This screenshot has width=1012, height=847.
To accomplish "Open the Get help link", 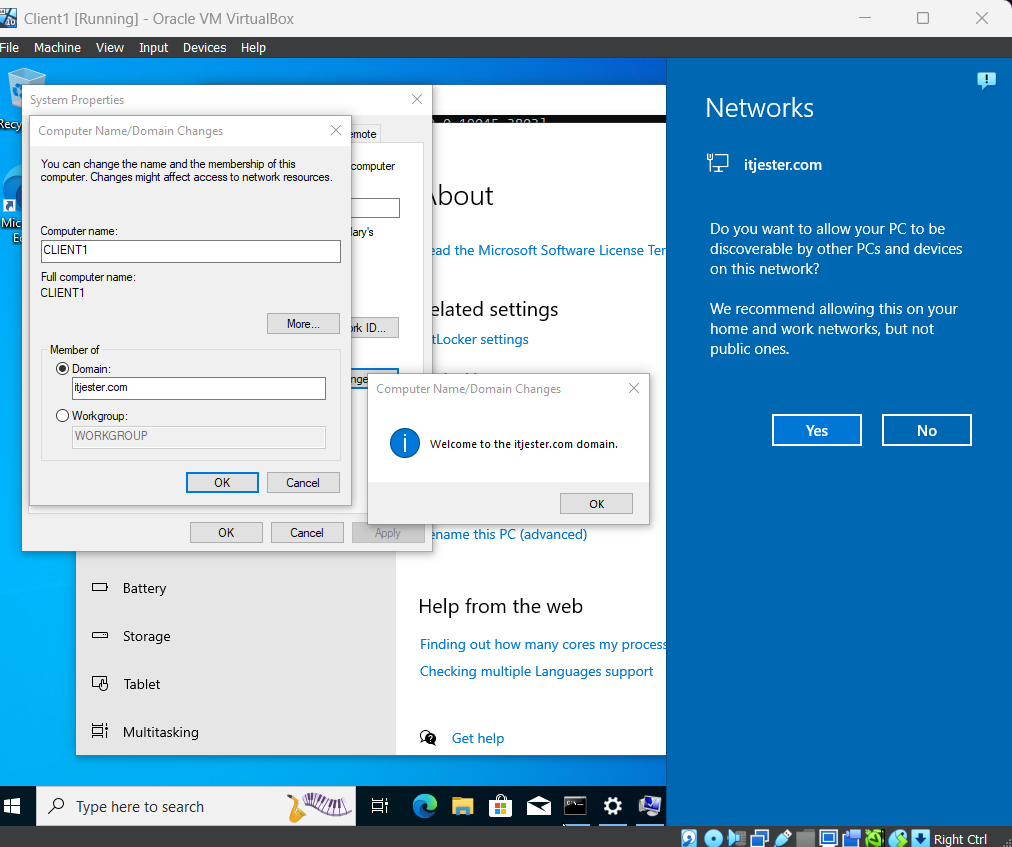I will click(x=478, y=738).
